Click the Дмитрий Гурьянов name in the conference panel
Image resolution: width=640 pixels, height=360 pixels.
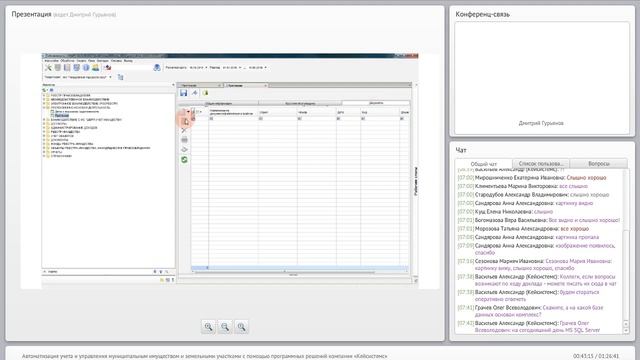tap(541, 123)
